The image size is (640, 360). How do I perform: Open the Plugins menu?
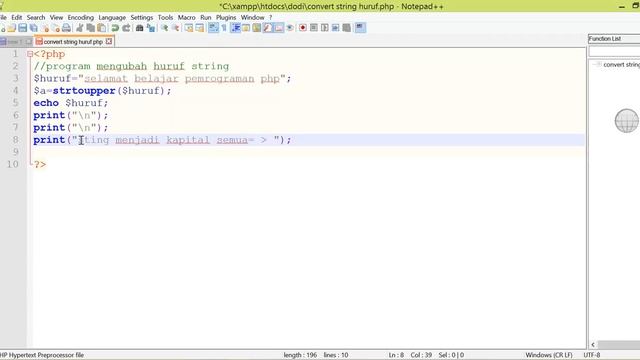(226, 18)
